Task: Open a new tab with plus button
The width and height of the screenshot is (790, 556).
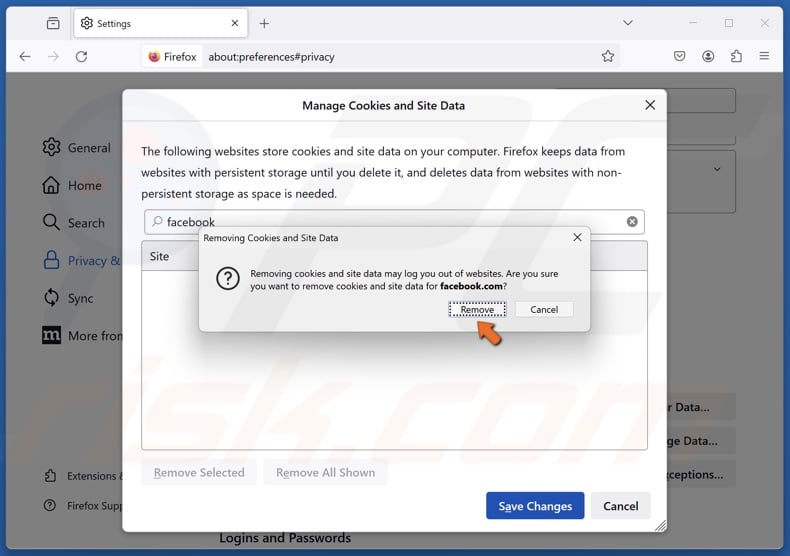Action: [x=264, y=23]
